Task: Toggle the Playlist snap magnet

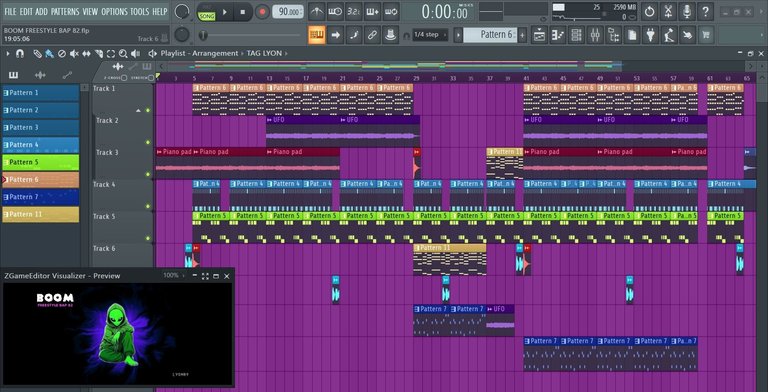Action: tap(20, 53)
